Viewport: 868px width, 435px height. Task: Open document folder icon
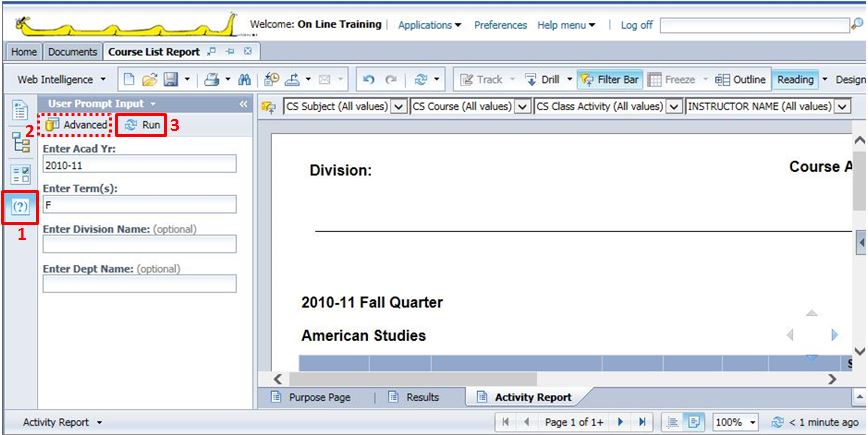pyautogui.click(x=149, y=80)
